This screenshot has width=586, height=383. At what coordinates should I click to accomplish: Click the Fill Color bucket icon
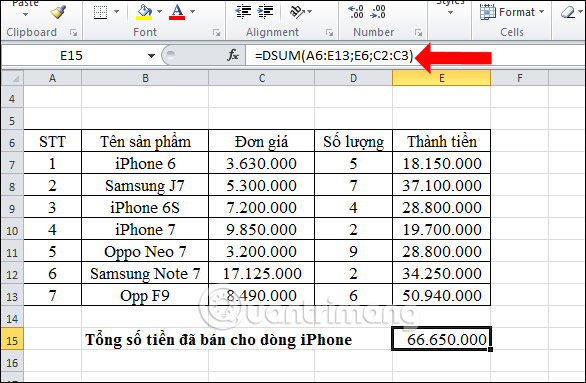tap(144, 12)
